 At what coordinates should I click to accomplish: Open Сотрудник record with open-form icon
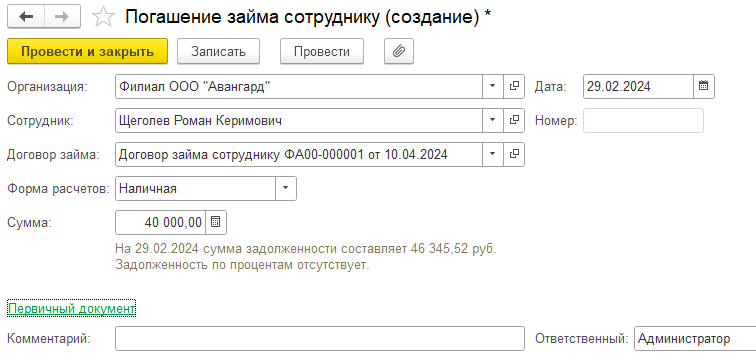514,120
